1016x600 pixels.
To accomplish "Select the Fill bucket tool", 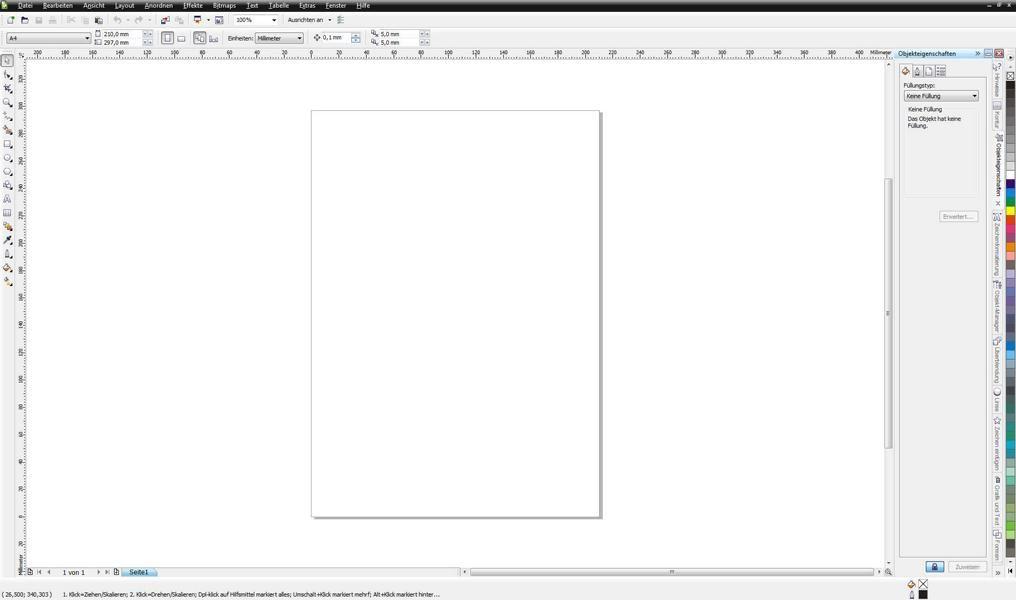I will [x=7, y=268].
